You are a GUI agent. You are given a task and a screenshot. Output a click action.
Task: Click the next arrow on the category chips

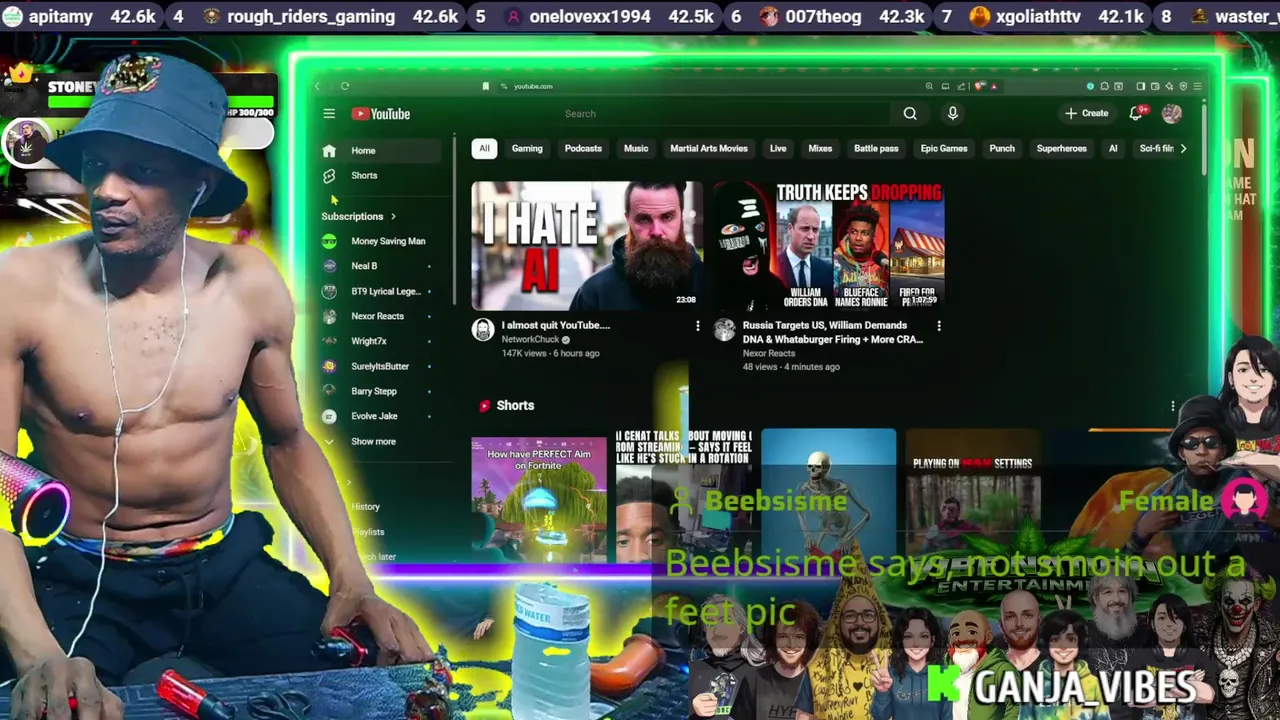coord(1183,148)
